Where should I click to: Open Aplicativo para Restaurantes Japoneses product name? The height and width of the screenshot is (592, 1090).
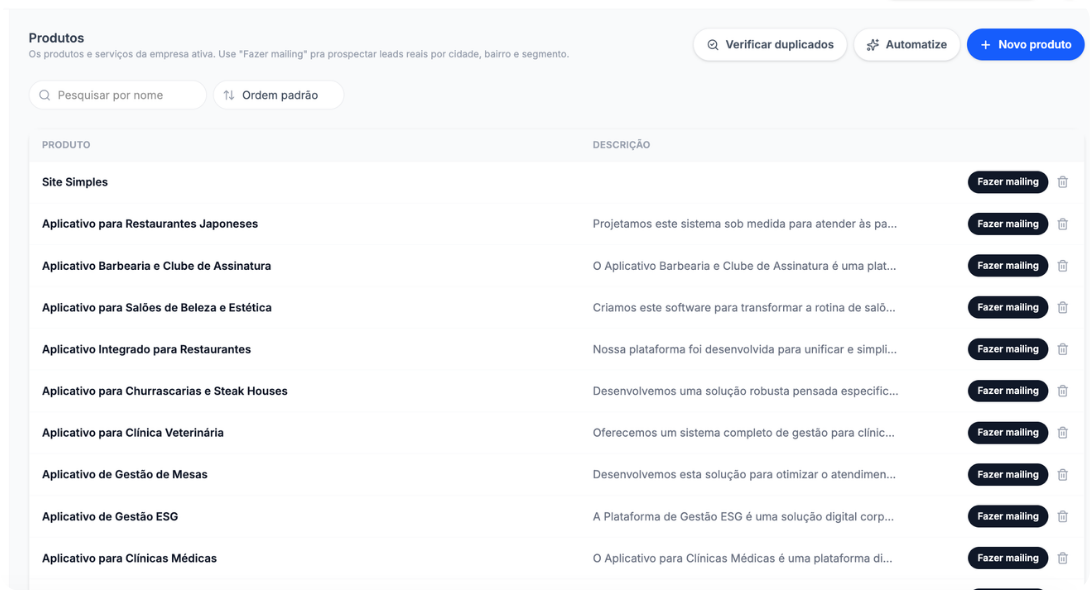(149, 224)
